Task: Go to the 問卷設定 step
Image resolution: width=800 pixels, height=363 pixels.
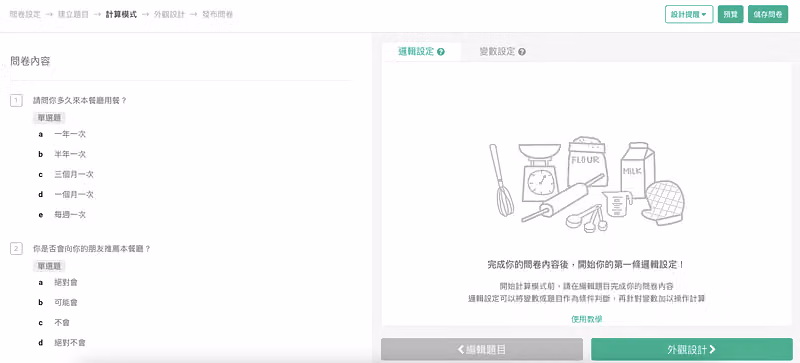Action: click(x=25, y=14)
